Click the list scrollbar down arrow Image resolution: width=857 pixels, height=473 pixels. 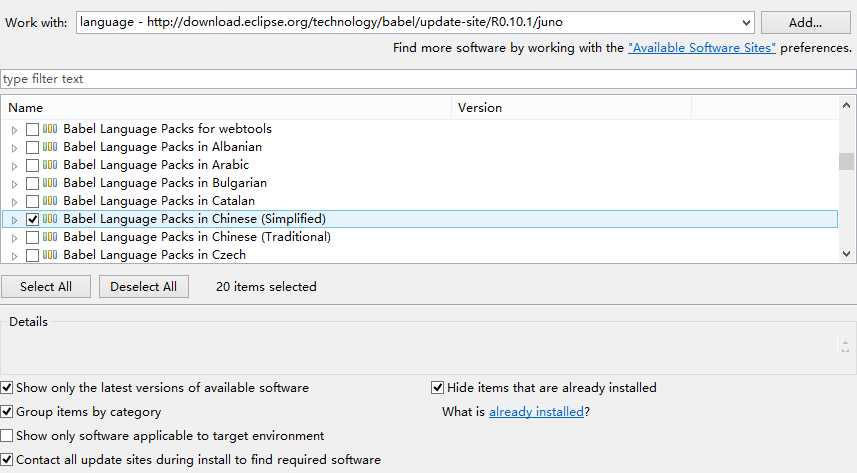point(847,254)
